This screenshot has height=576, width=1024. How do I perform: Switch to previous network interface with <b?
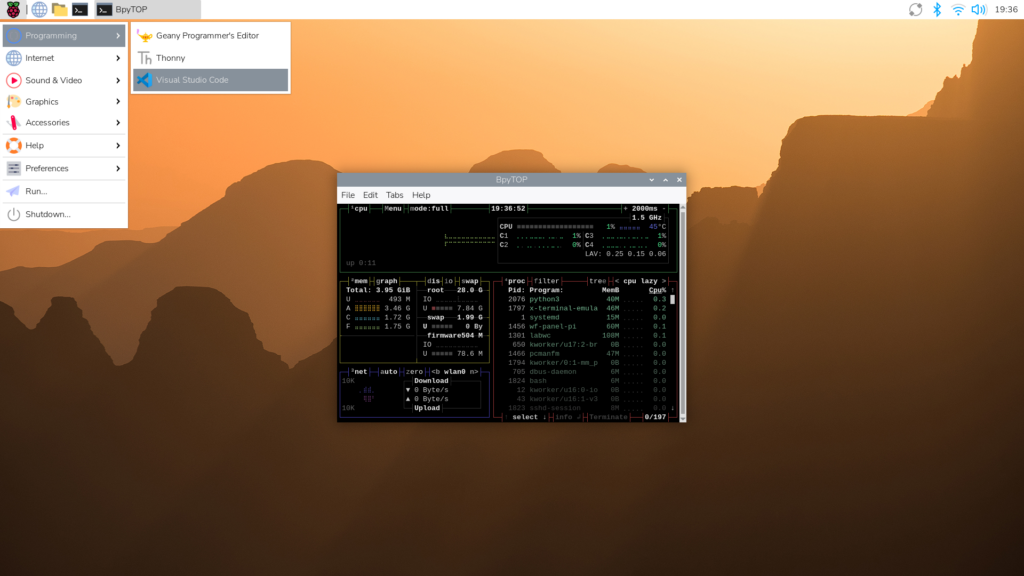[x=436, y=372]
